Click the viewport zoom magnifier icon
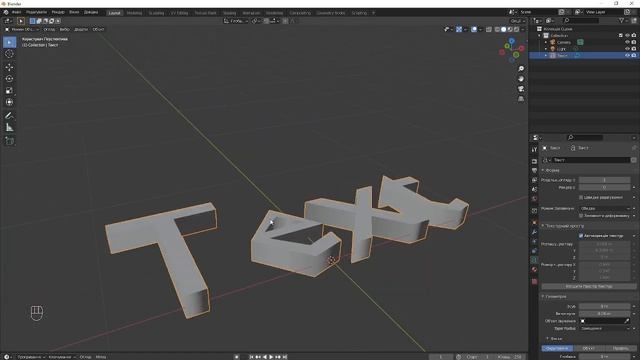640x360 pixels. point(521,69)
